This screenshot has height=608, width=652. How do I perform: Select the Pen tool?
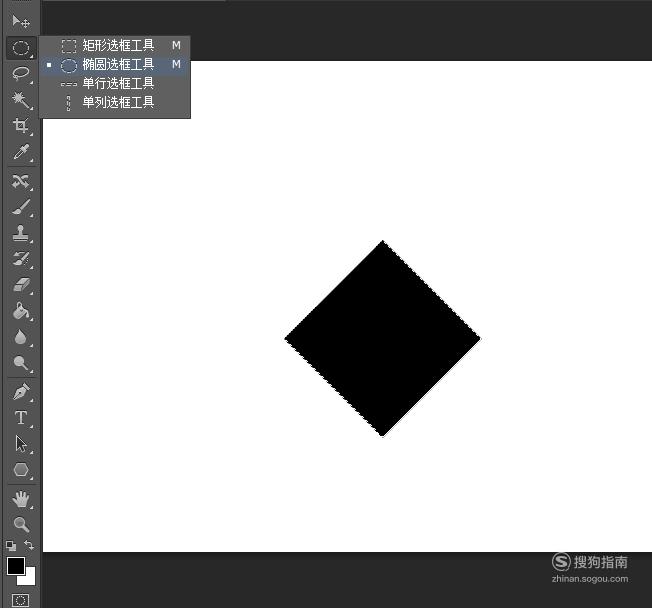tap(21, 392)
